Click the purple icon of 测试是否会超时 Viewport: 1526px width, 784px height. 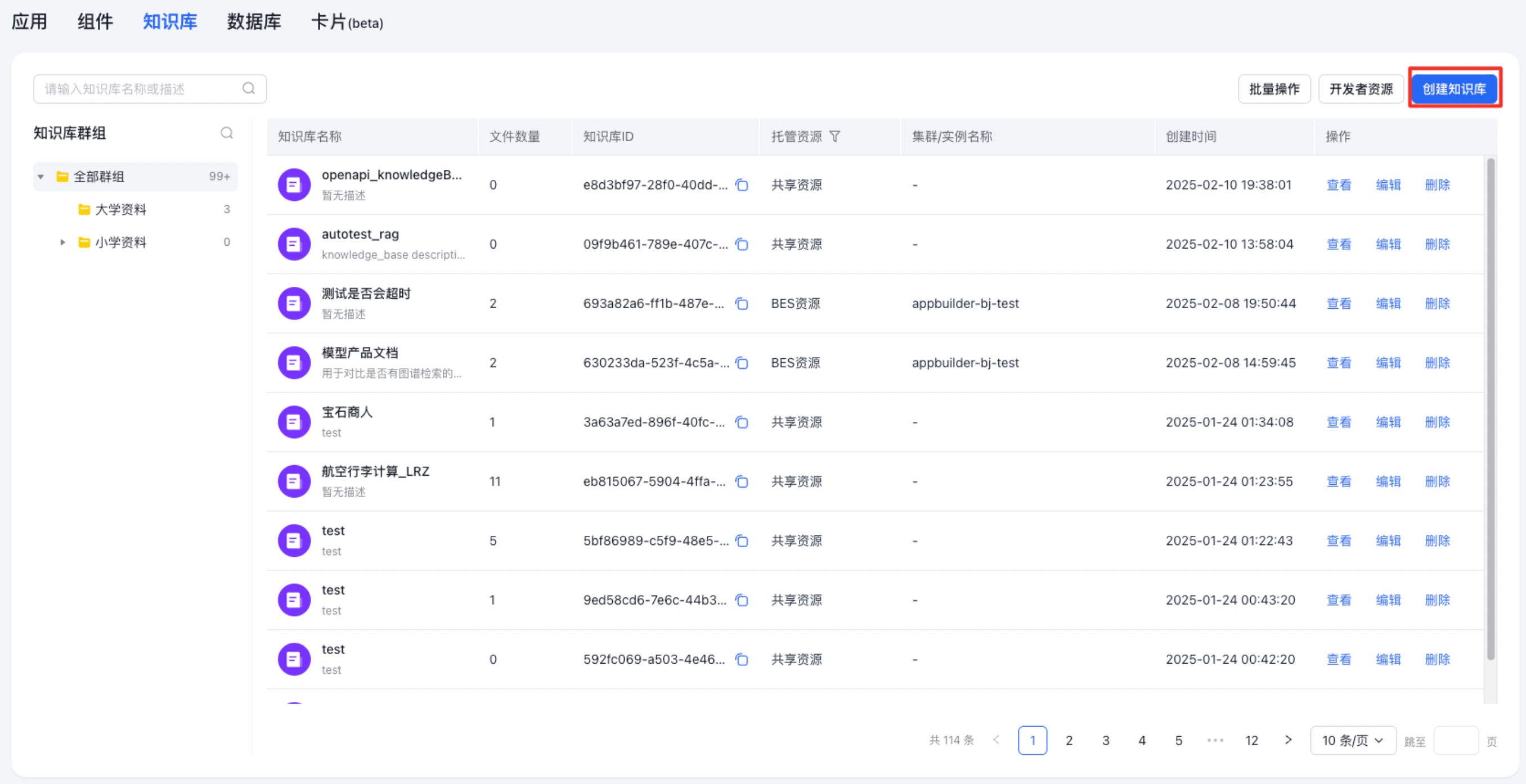coord(294,303)
